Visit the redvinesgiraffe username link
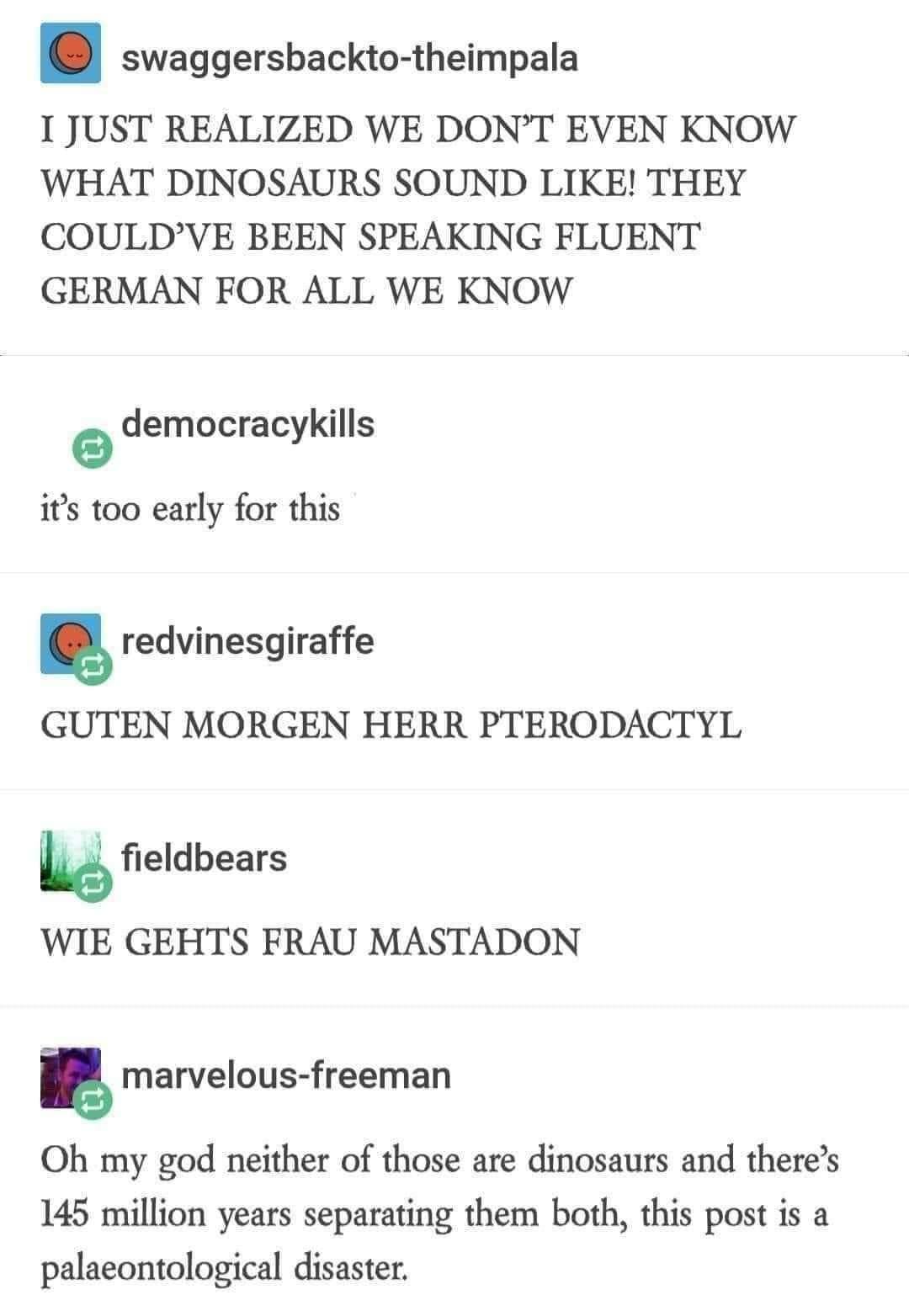This screenshot has width=909, height=1316. (248, 641)
